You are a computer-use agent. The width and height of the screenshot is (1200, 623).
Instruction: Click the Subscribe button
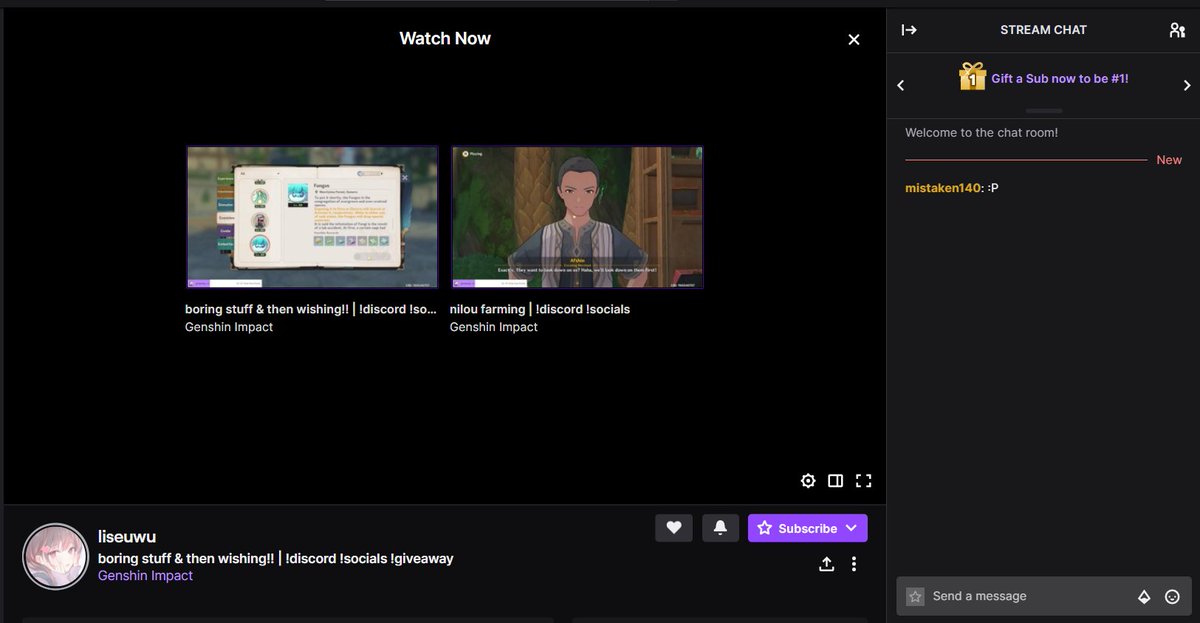pyautogui.click(x=808, y=528)
